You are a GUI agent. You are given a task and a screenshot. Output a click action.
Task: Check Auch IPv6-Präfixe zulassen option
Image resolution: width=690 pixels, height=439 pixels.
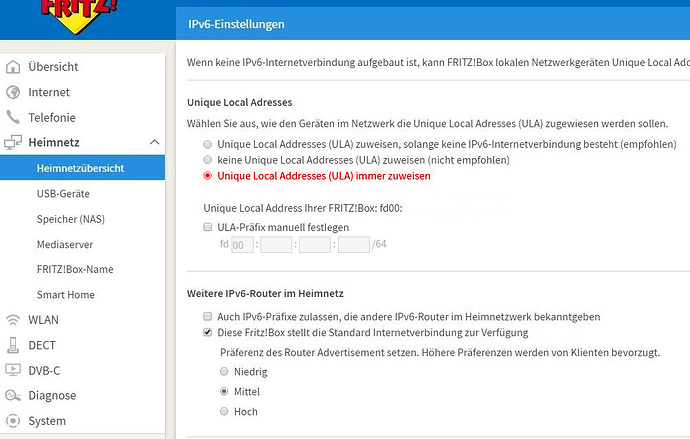click(208, 316)
